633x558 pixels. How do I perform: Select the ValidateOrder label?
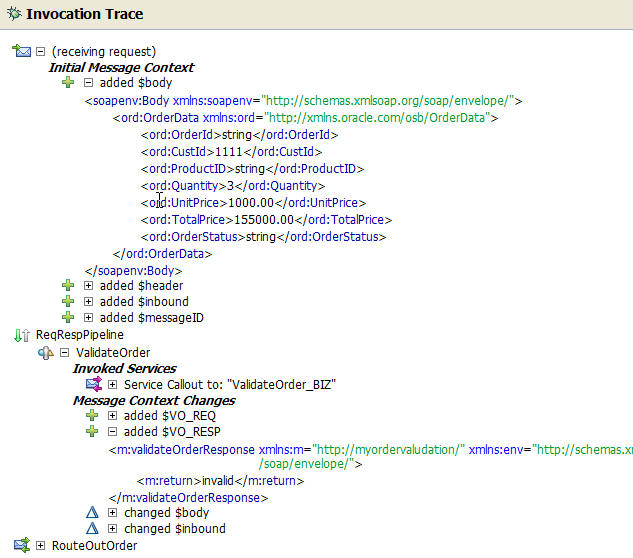click(113, 352)
